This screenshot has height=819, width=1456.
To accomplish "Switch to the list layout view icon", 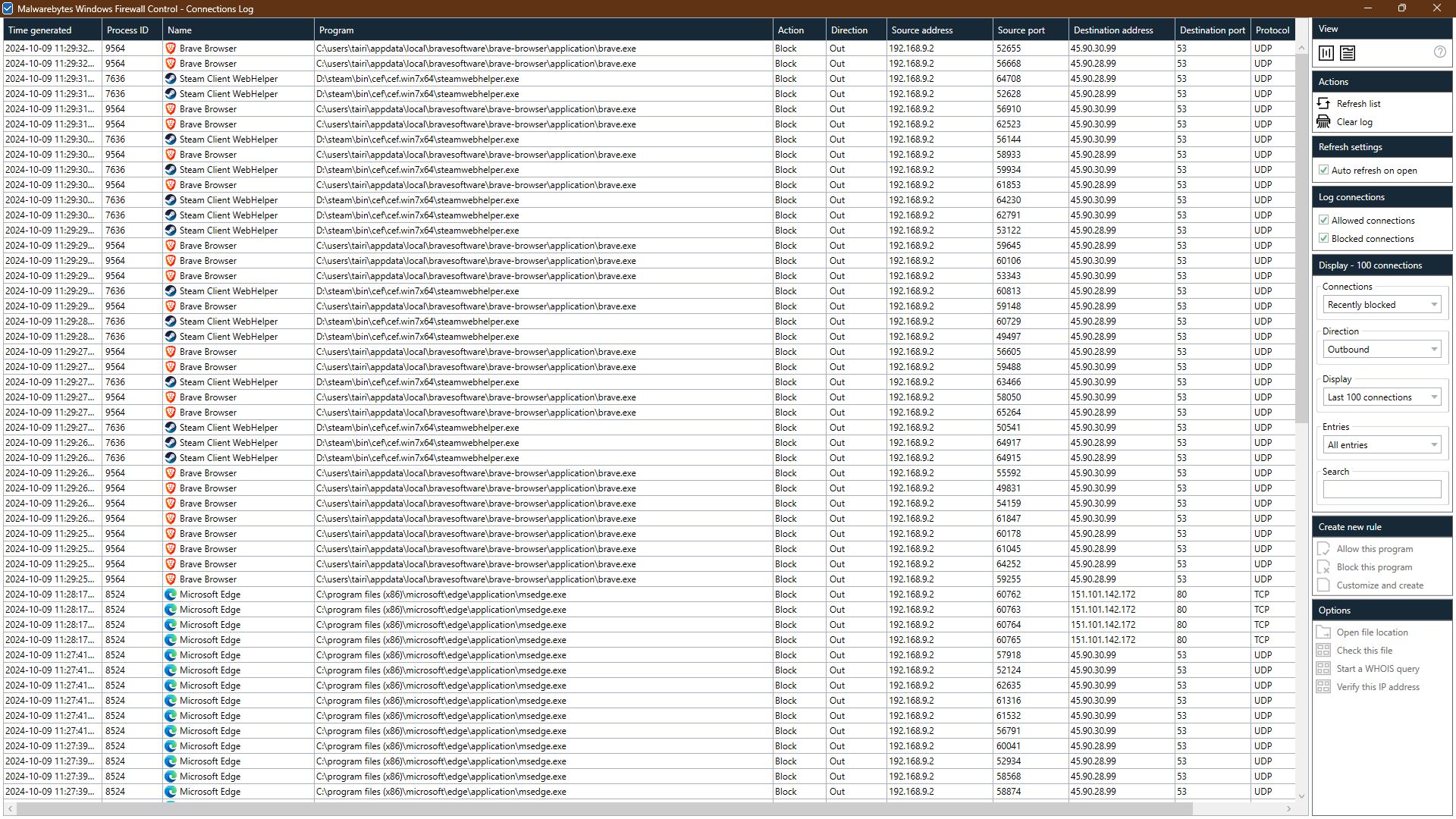I will tap(1348, 53).
